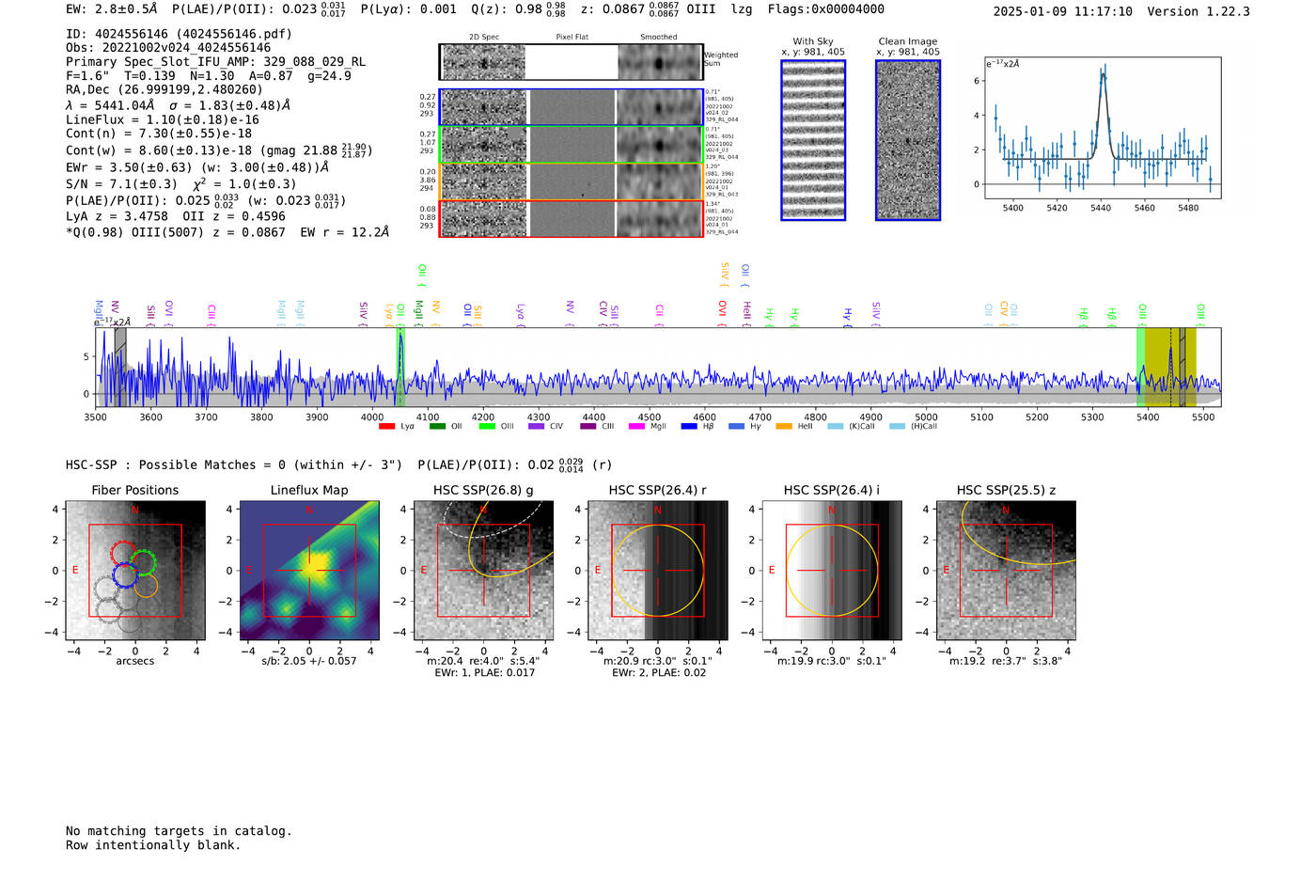The width and height of the screenshot is (1316, 896).
Task: Click the Version 1.22.3 label
Action: pos(1198,11)
